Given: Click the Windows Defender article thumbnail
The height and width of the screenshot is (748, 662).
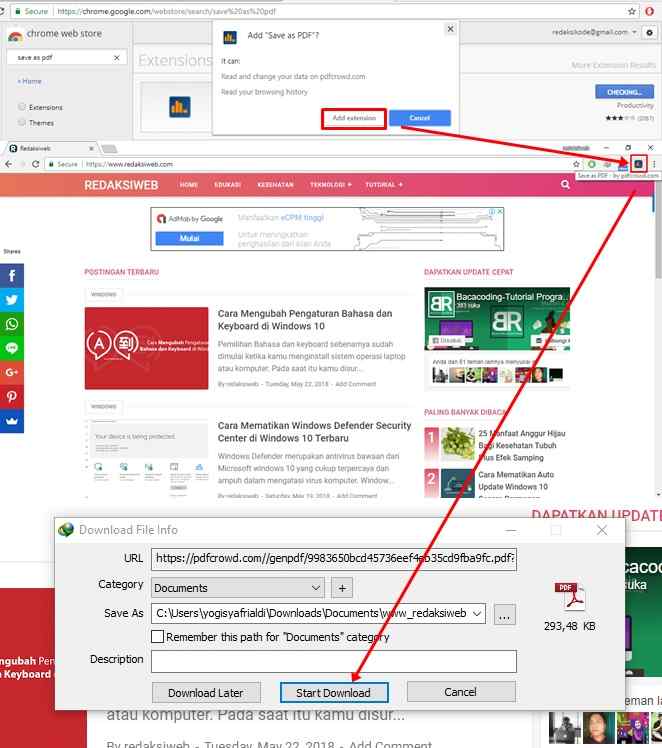Looking at the screenshot, I should tap(146, 458).
